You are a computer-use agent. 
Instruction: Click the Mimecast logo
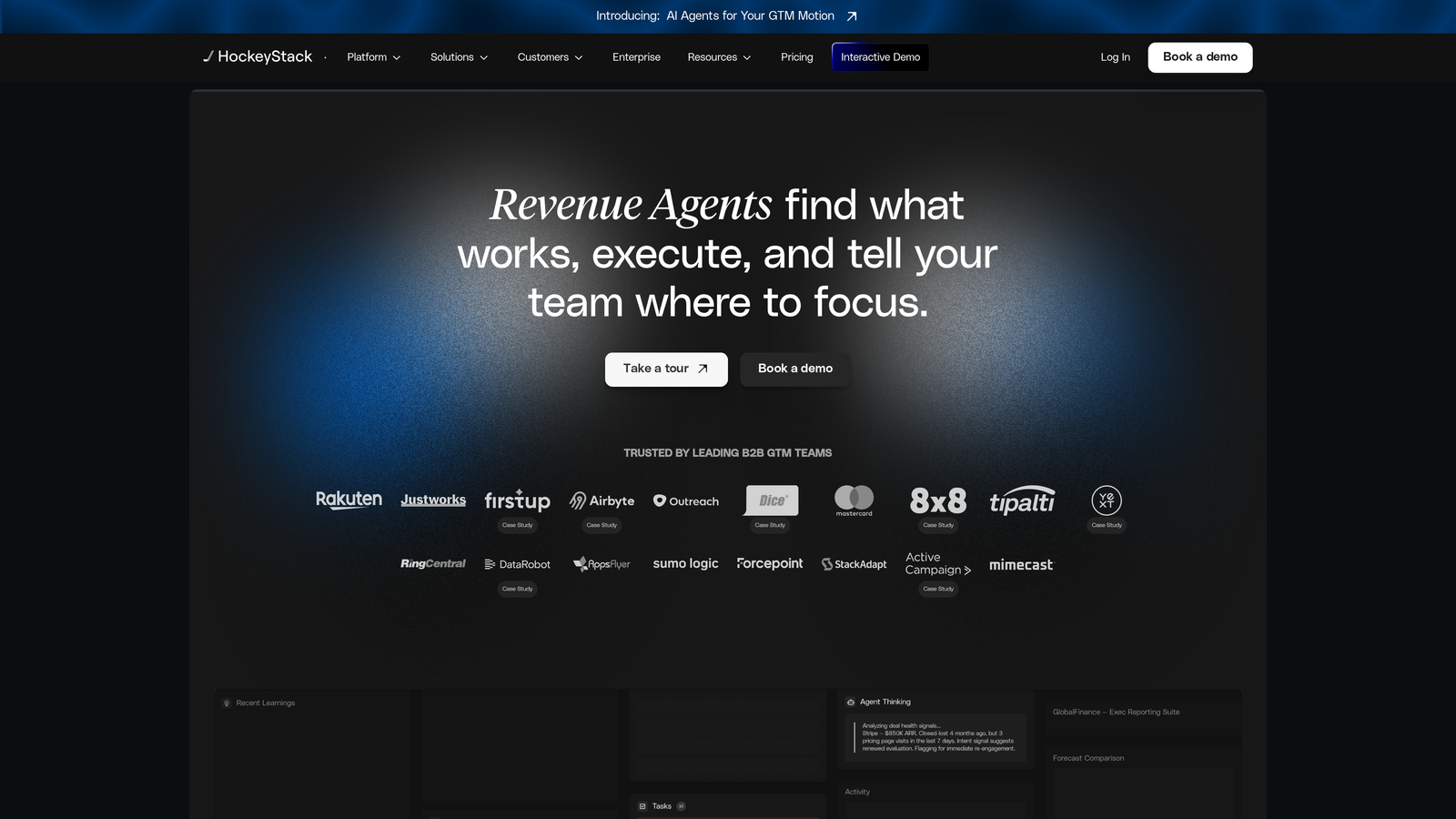click(1021, 564)
